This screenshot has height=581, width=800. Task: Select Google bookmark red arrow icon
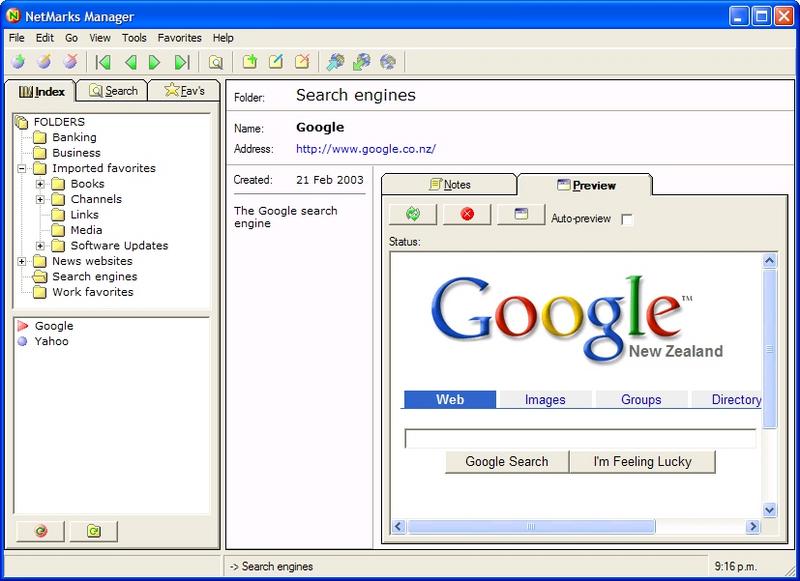tap(22, 325)
